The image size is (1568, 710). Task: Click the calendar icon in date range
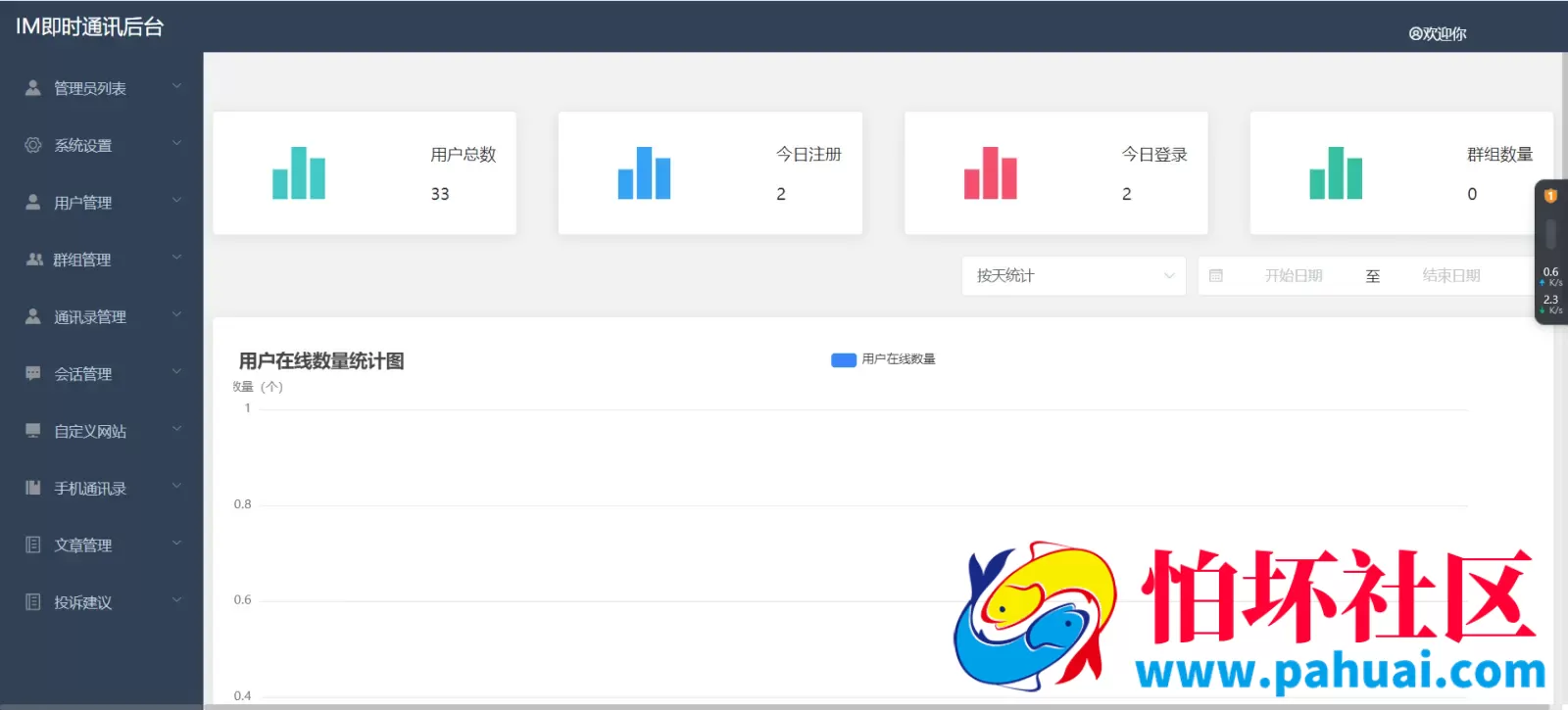1216,276
